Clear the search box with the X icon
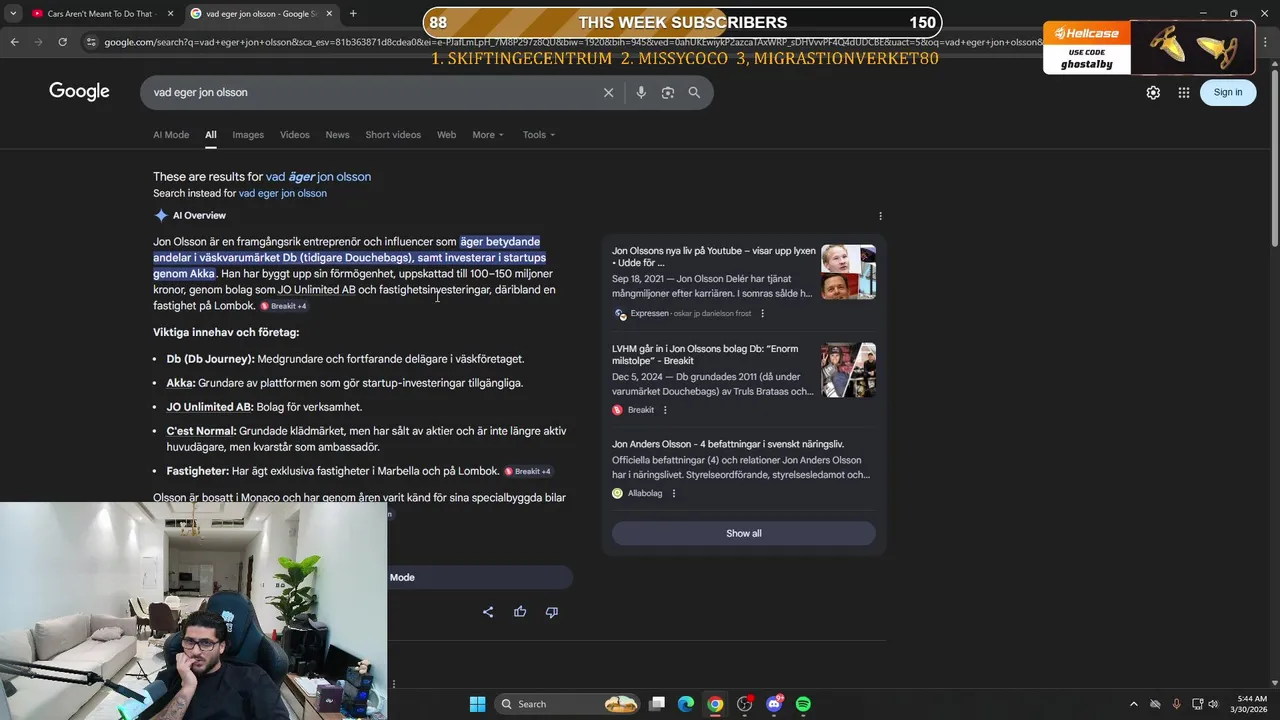The image size is (1280, 720). [608, 92]
